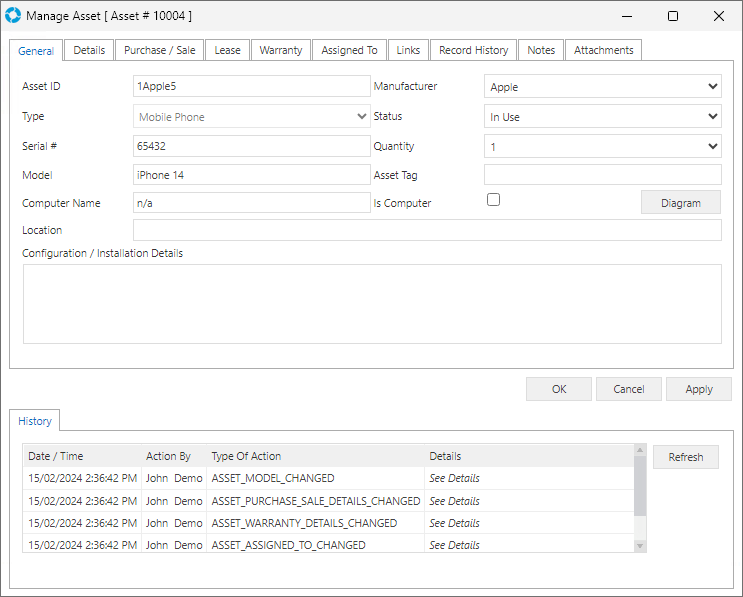Click into the Asset Tag field
Screen dimensions: 743x597
click(x=602, y=175)
